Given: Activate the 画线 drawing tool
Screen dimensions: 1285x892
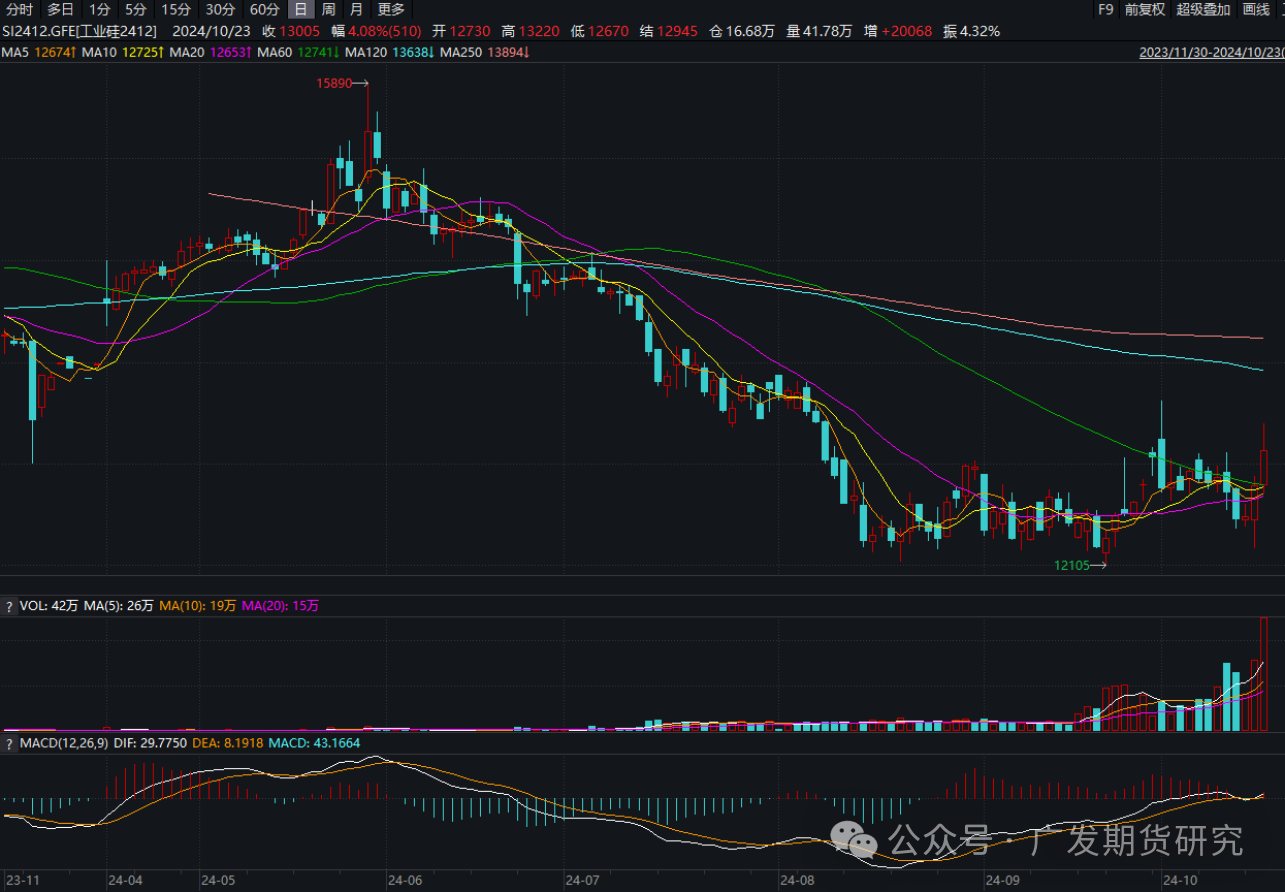Looking at the screenshot, I should pyautogui.click(x=1255, y=10).
